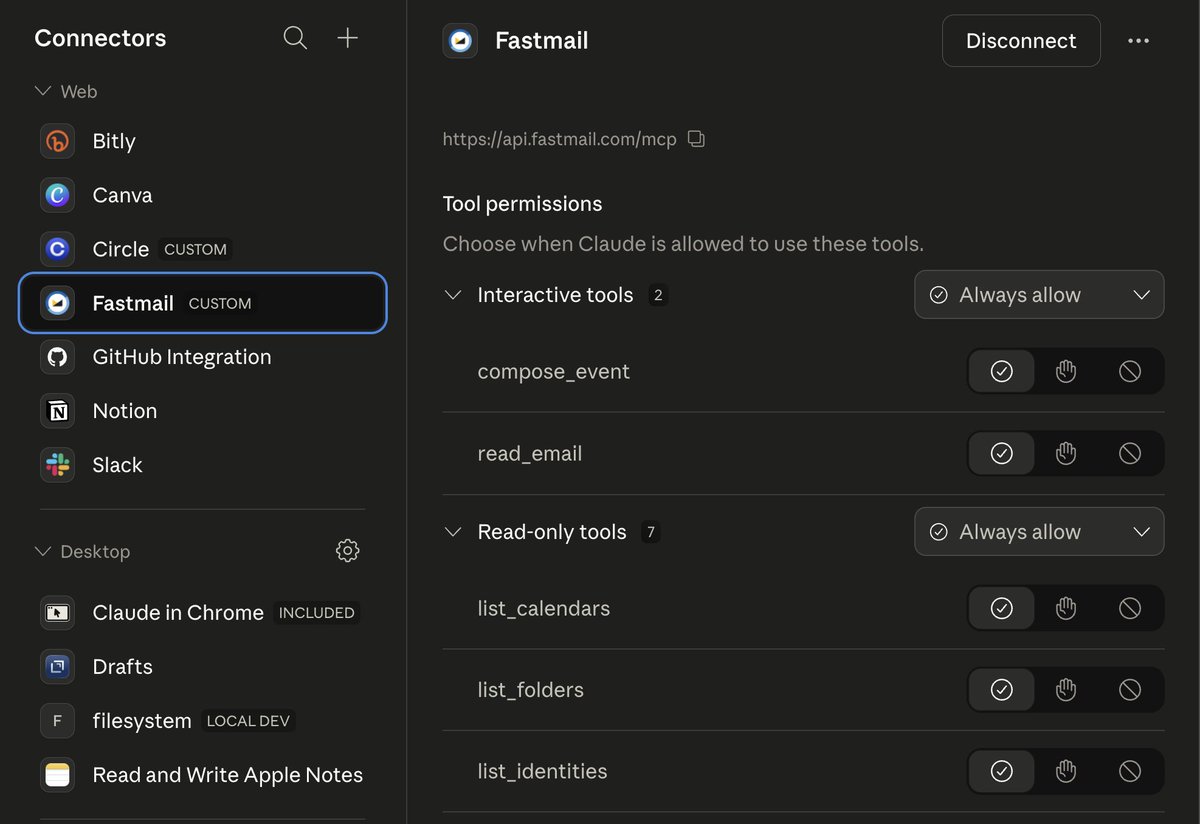Screen dimensions: 1200x824
Task: Block the list_calendars tool
Action: (1130, 608)
